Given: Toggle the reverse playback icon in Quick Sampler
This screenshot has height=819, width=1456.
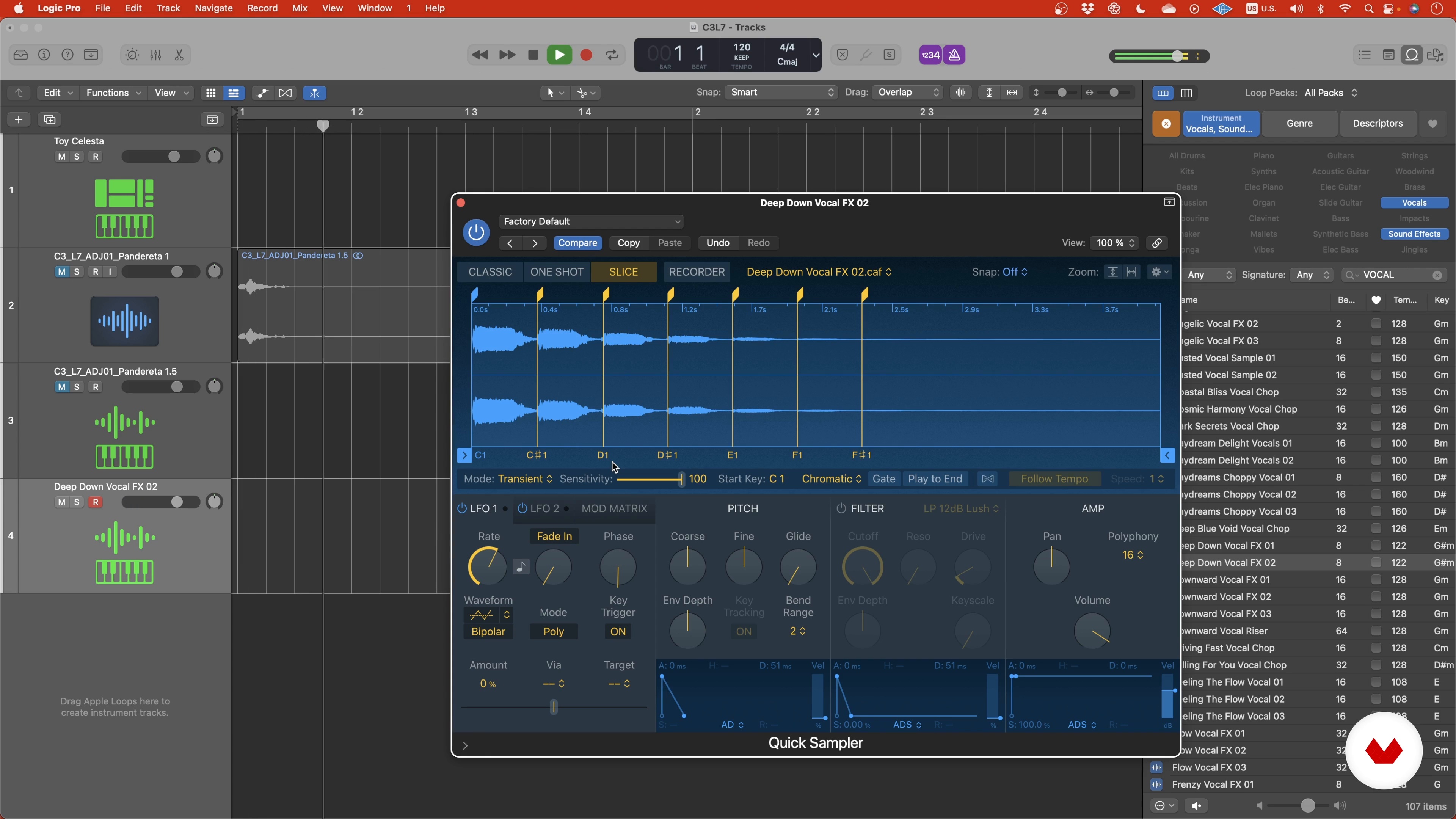Looking at the screenshot, I should coord(987,479).
